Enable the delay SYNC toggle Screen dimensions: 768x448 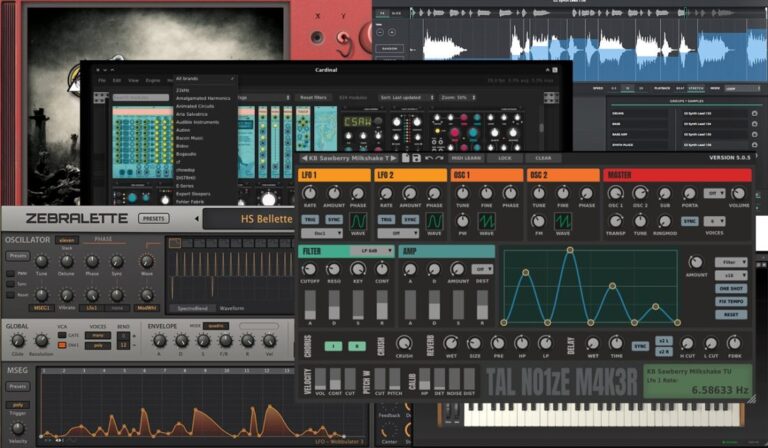click(x=640, y=346)
